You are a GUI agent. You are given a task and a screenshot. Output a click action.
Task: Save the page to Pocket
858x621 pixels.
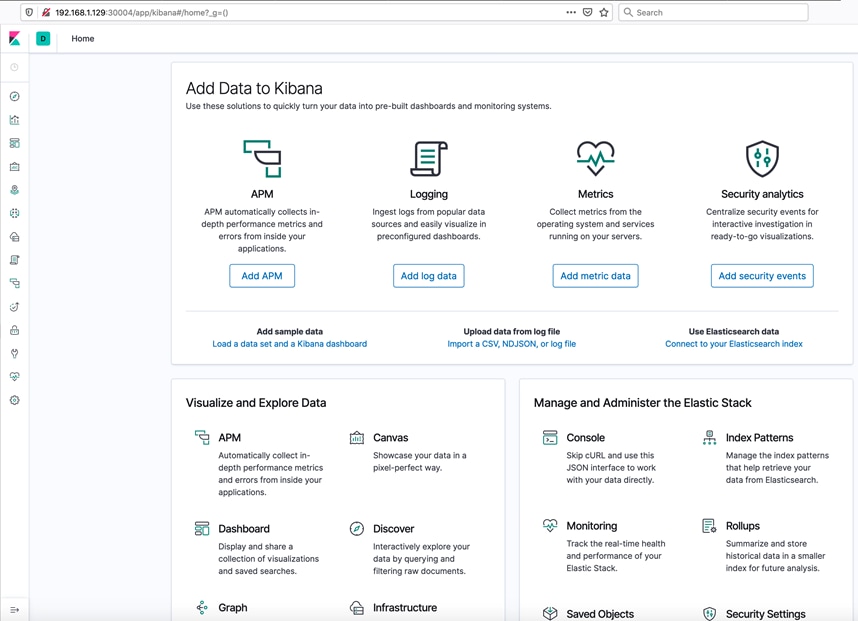tap(587, 12)
